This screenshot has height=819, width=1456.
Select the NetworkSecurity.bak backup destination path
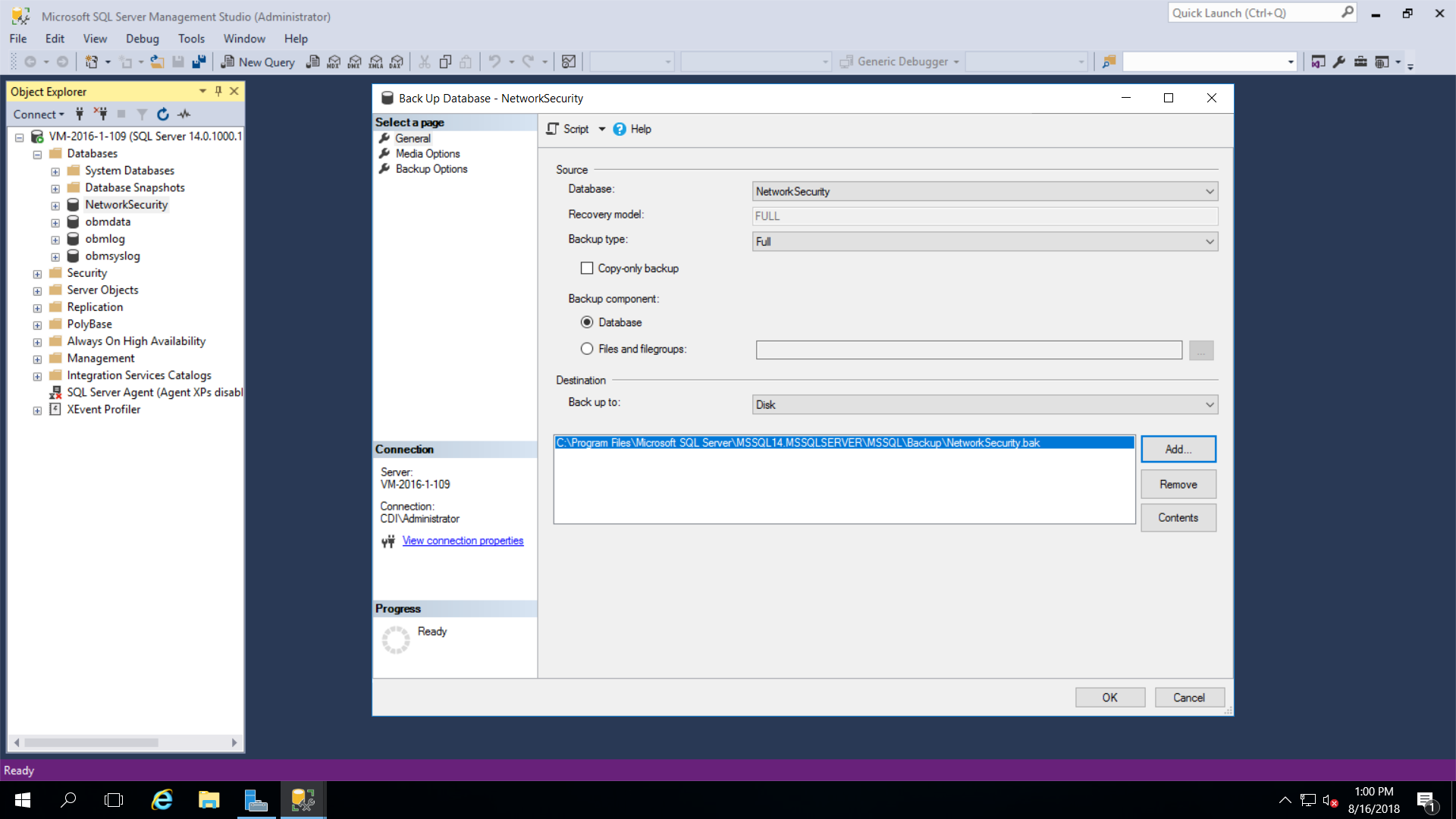click(x=844, y=443)
